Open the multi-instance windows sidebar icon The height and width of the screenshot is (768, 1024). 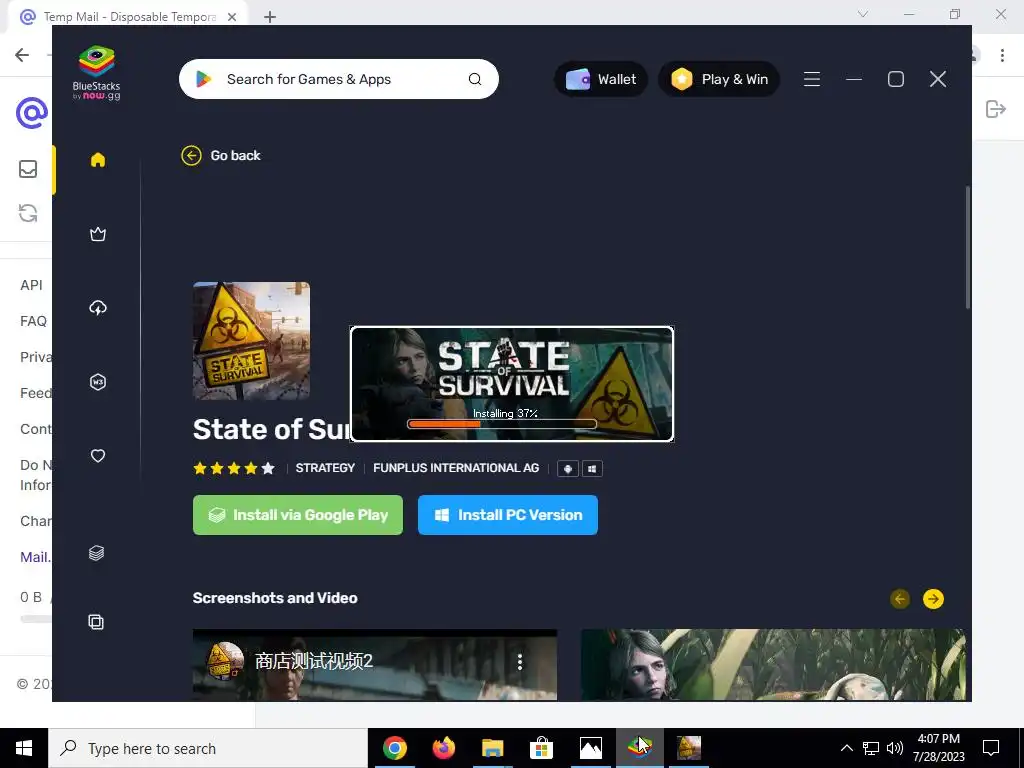click(96, 622)
